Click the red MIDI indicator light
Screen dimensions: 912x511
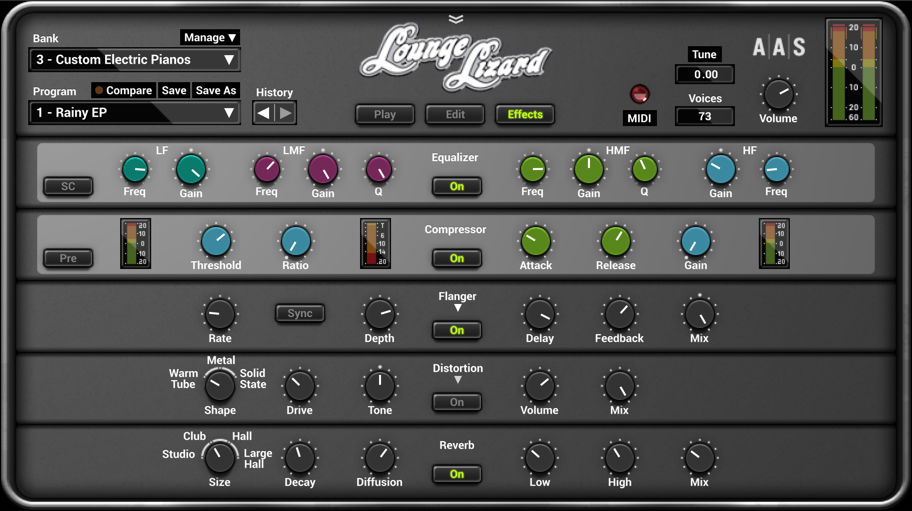[x=639, y=94]
